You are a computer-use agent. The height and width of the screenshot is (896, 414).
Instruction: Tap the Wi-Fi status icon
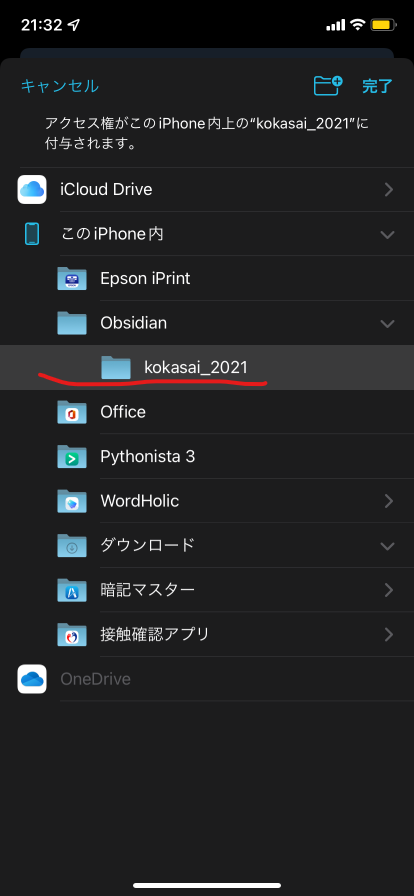click(x=358, y=25)
